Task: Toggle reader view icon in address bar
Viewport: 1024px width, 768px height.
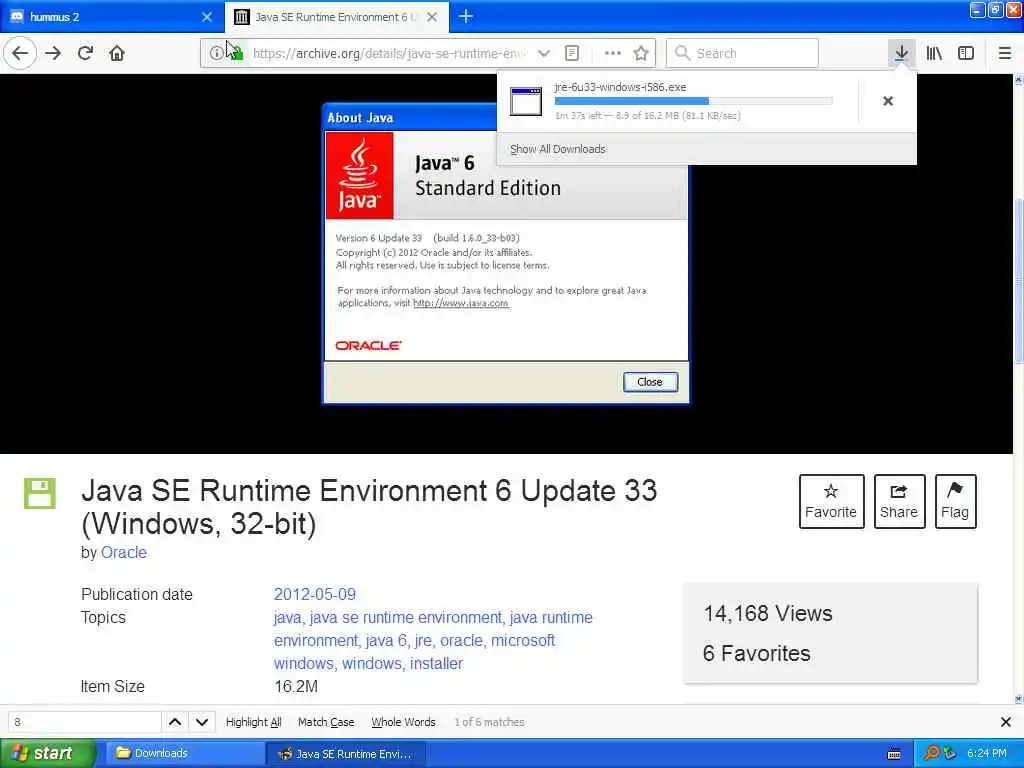Action: (x=571, y=54)
